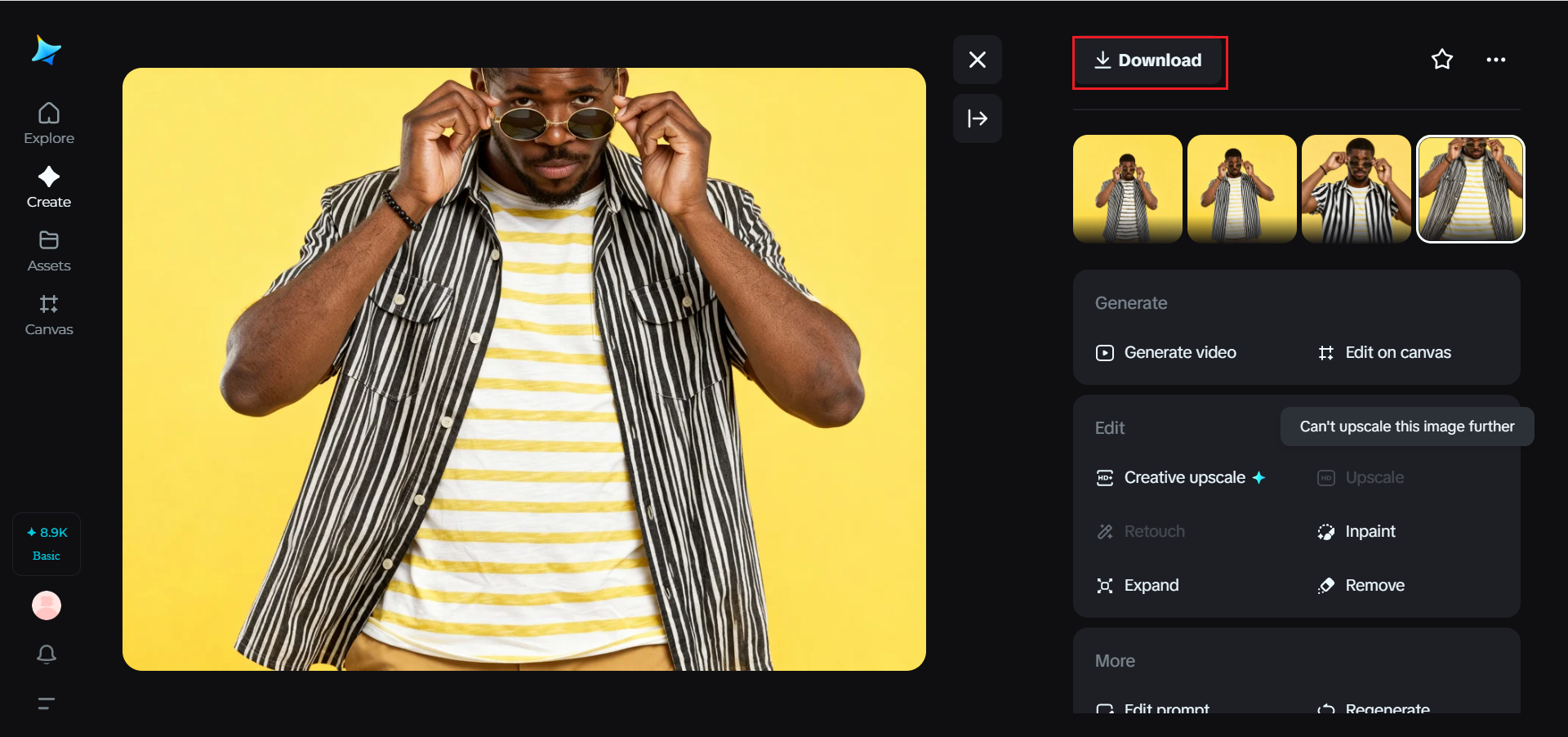The width and height of the screenshot is (1568, 737).
Task: Go to the Create section
Action: pyautogui.click(x=49, y=187)
